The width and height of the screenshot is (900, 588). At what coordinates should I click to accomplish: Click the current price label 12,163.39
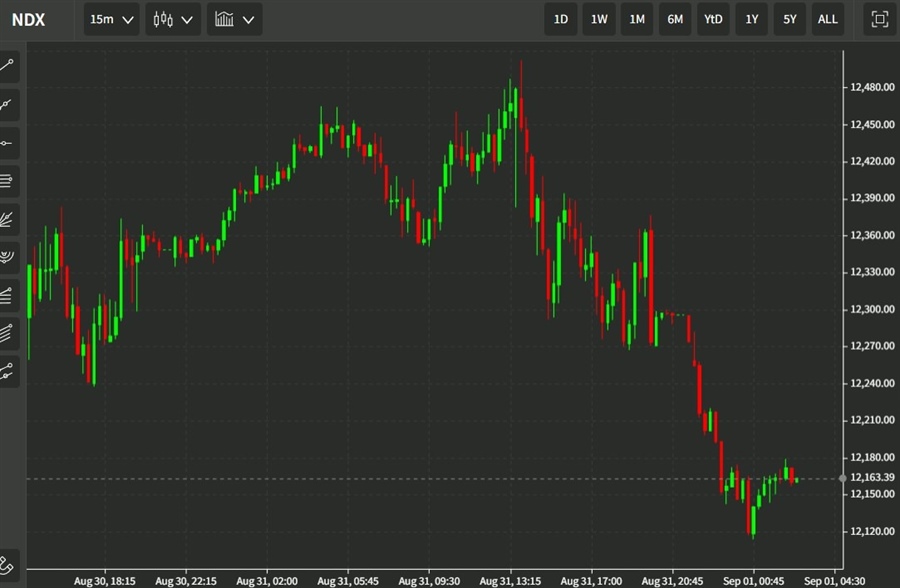pyautogui.click(x=872, y=477)
